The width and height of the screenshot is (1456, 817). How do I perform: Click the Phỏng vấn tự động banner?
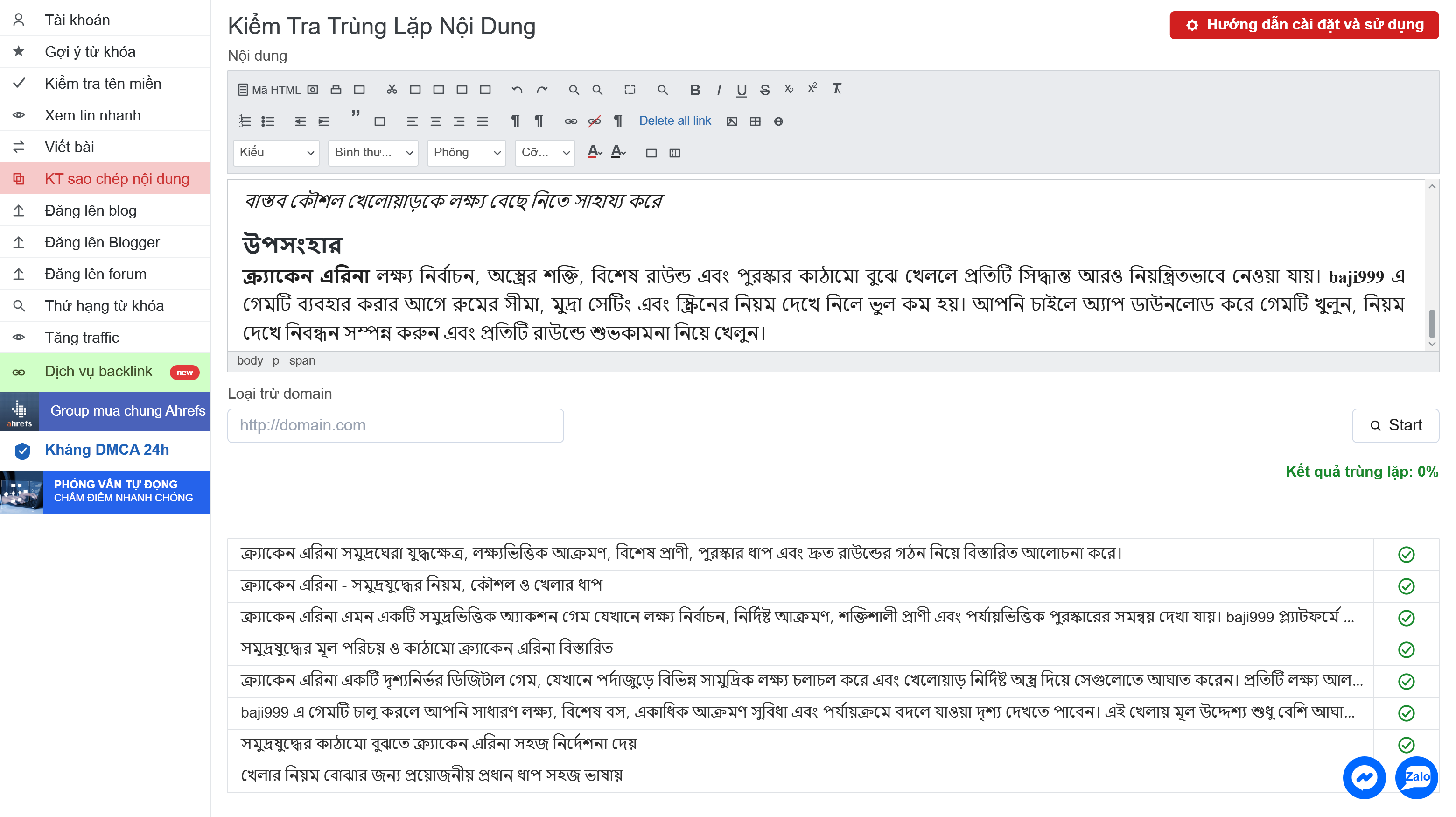(105, 491)
